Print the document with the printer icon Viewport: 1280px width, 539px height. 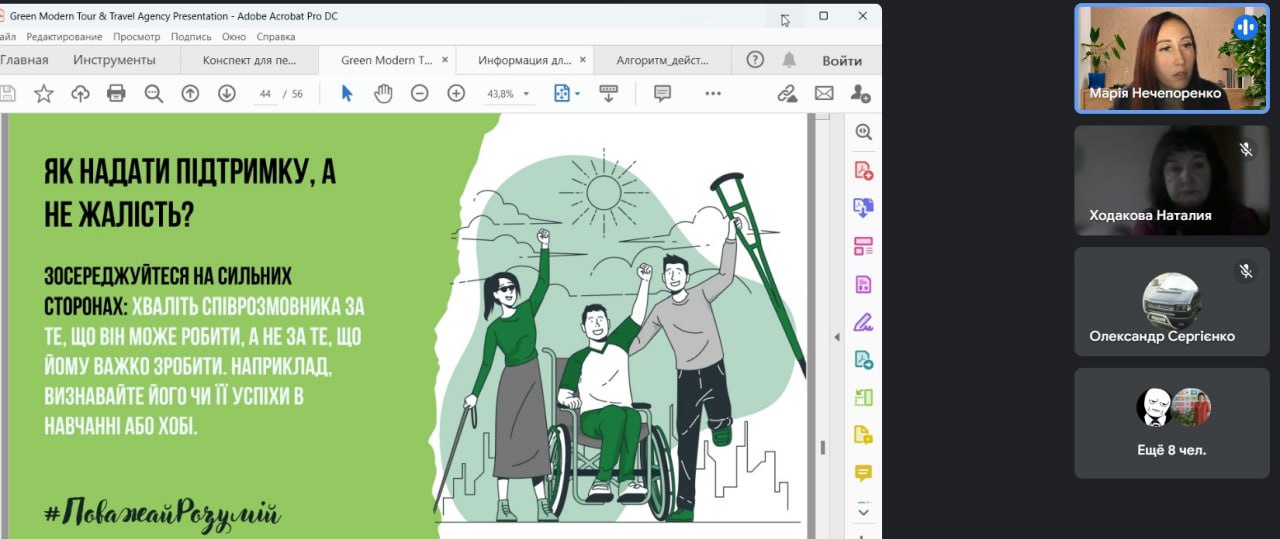[116, 93]
